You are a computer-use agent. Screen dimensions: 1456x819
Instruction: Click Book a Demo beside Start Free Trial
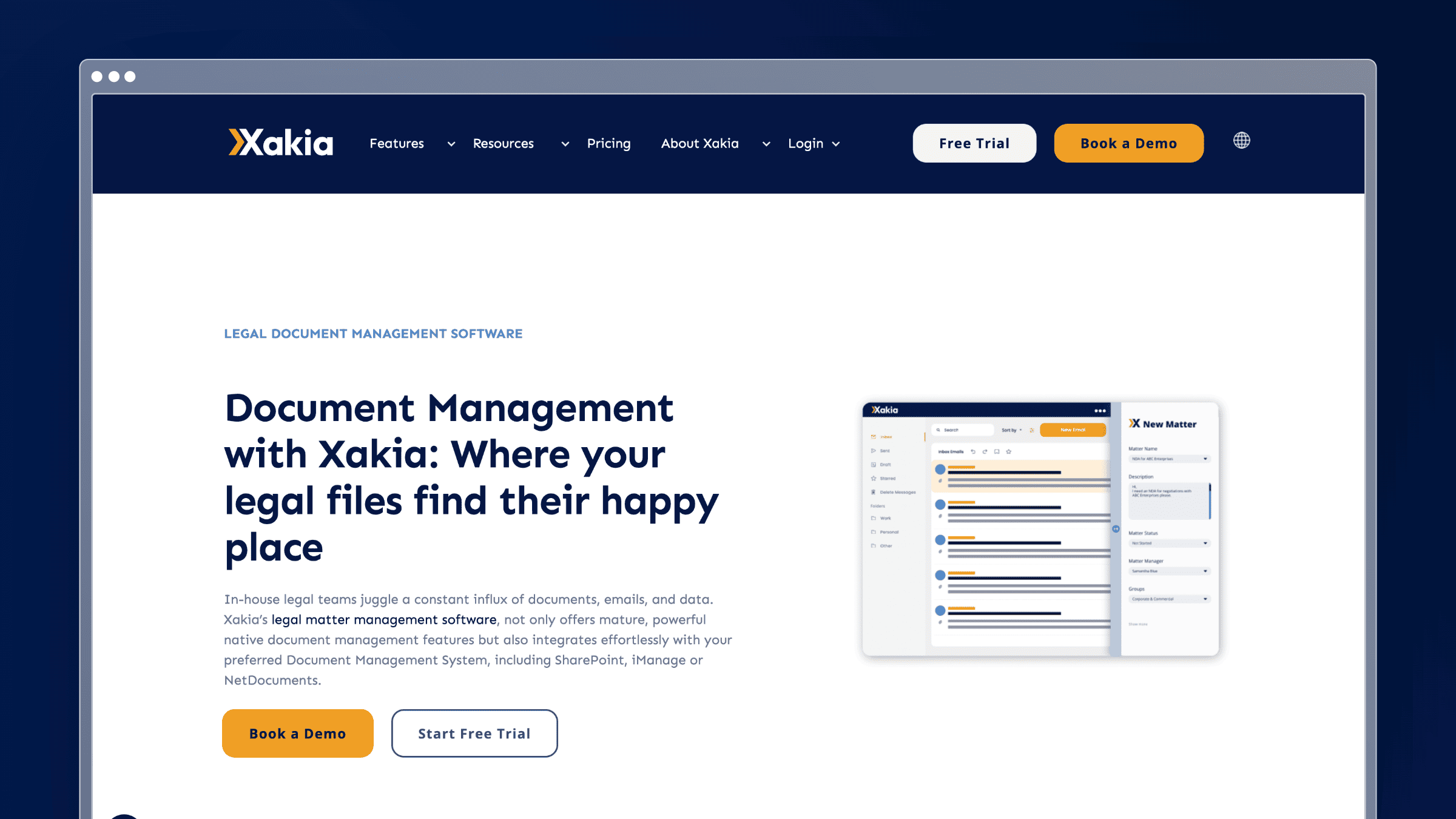click(x=297, y=733)
